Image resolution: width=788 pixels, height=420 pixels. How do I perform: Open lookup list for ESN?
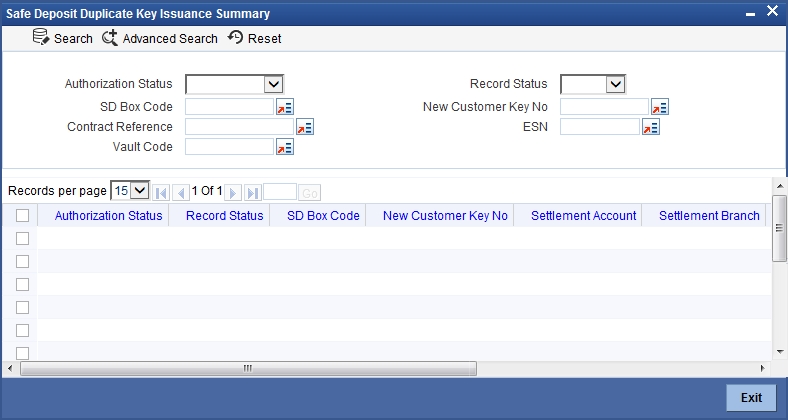[651, 127]
